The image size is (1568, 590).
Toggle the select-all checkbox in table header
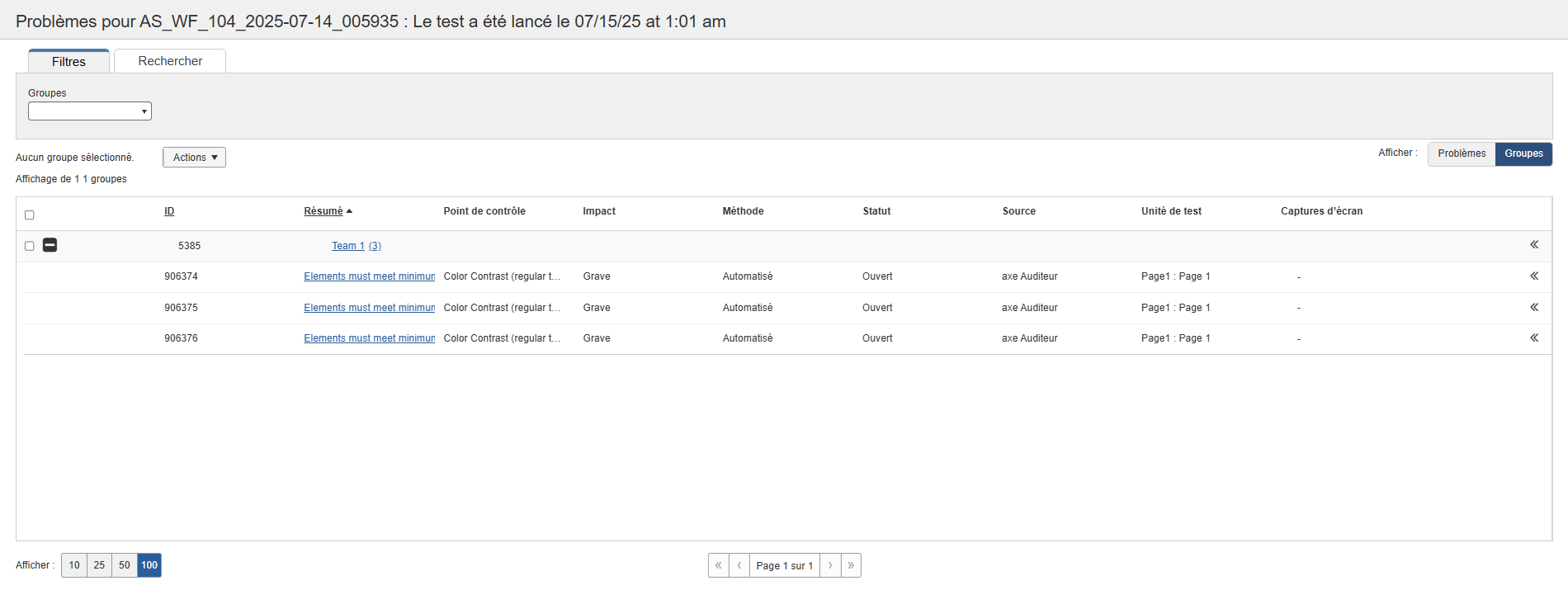[30, 215]
